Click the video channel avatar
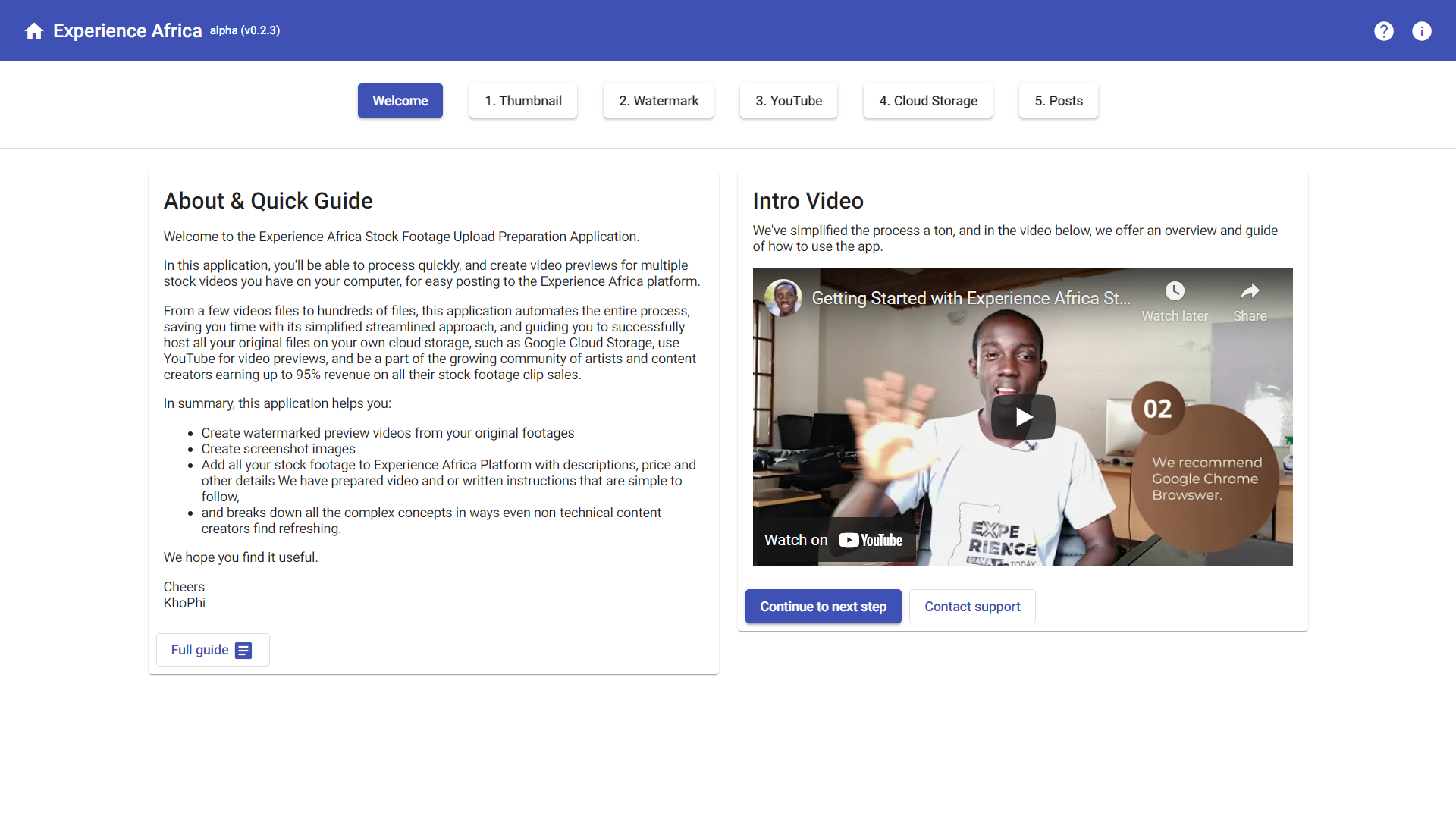Image resolution: width=1456 pixels, height=819 pixels. pyautogui.click(x=783, y=298)
